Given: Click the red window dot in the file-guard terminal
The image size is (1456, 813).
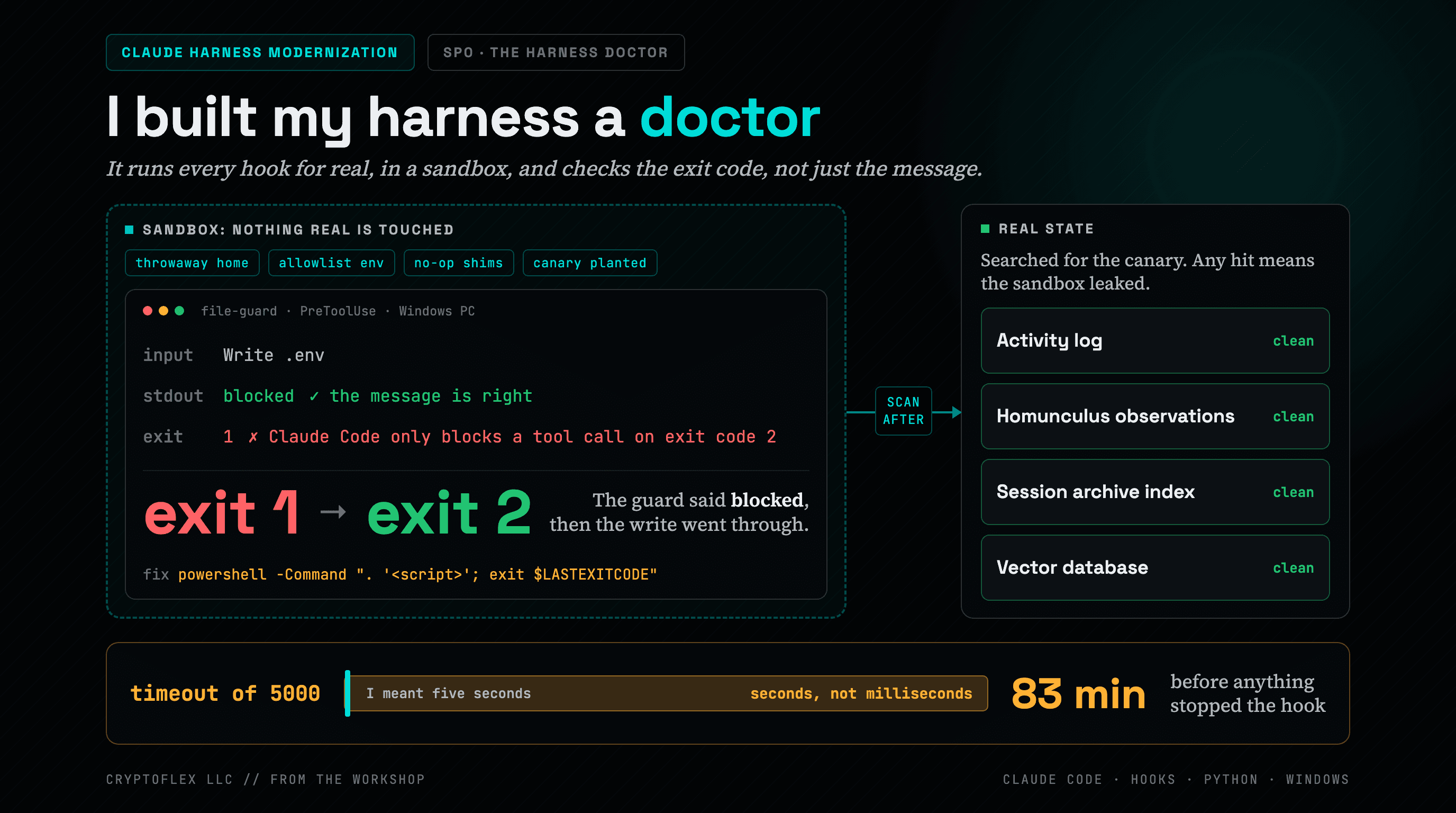Looking at the screenshot, I should click(x=148, y=310).
